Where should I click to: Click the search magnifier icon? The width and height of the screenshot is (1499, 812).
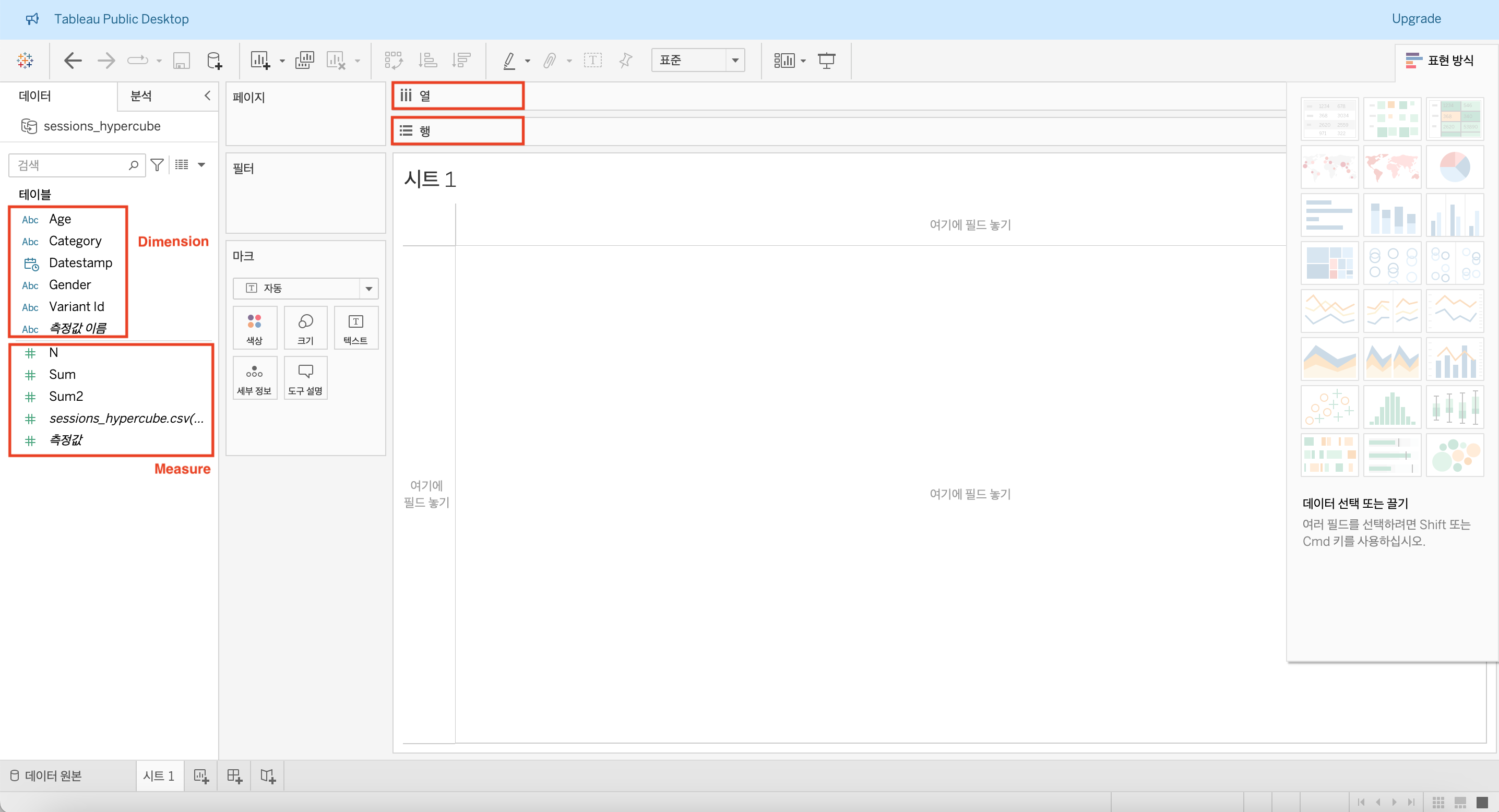point(133,165)
